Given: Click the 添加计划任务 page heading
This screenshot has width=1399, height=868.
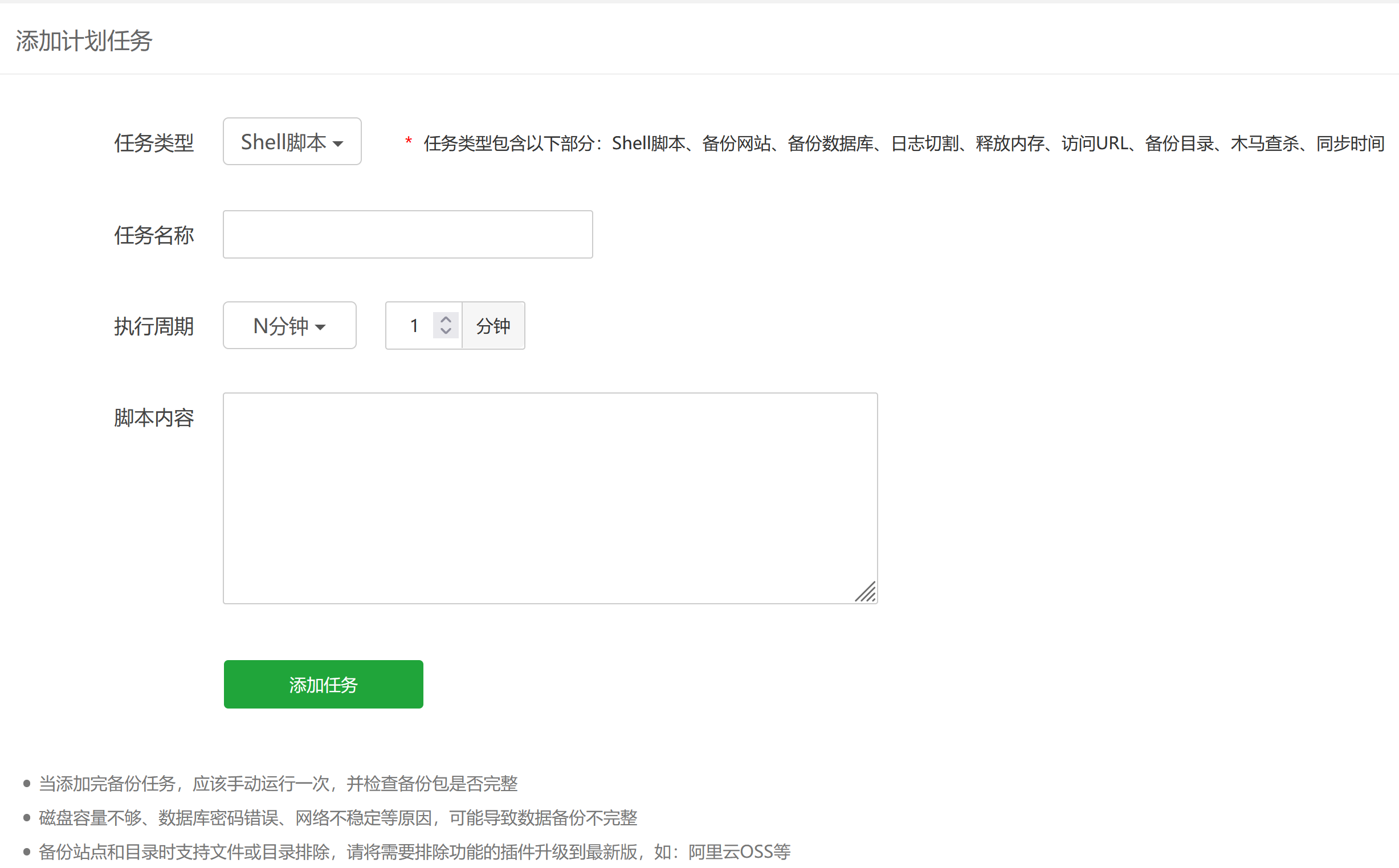Looking at the screenshot, I should [84, 40].
